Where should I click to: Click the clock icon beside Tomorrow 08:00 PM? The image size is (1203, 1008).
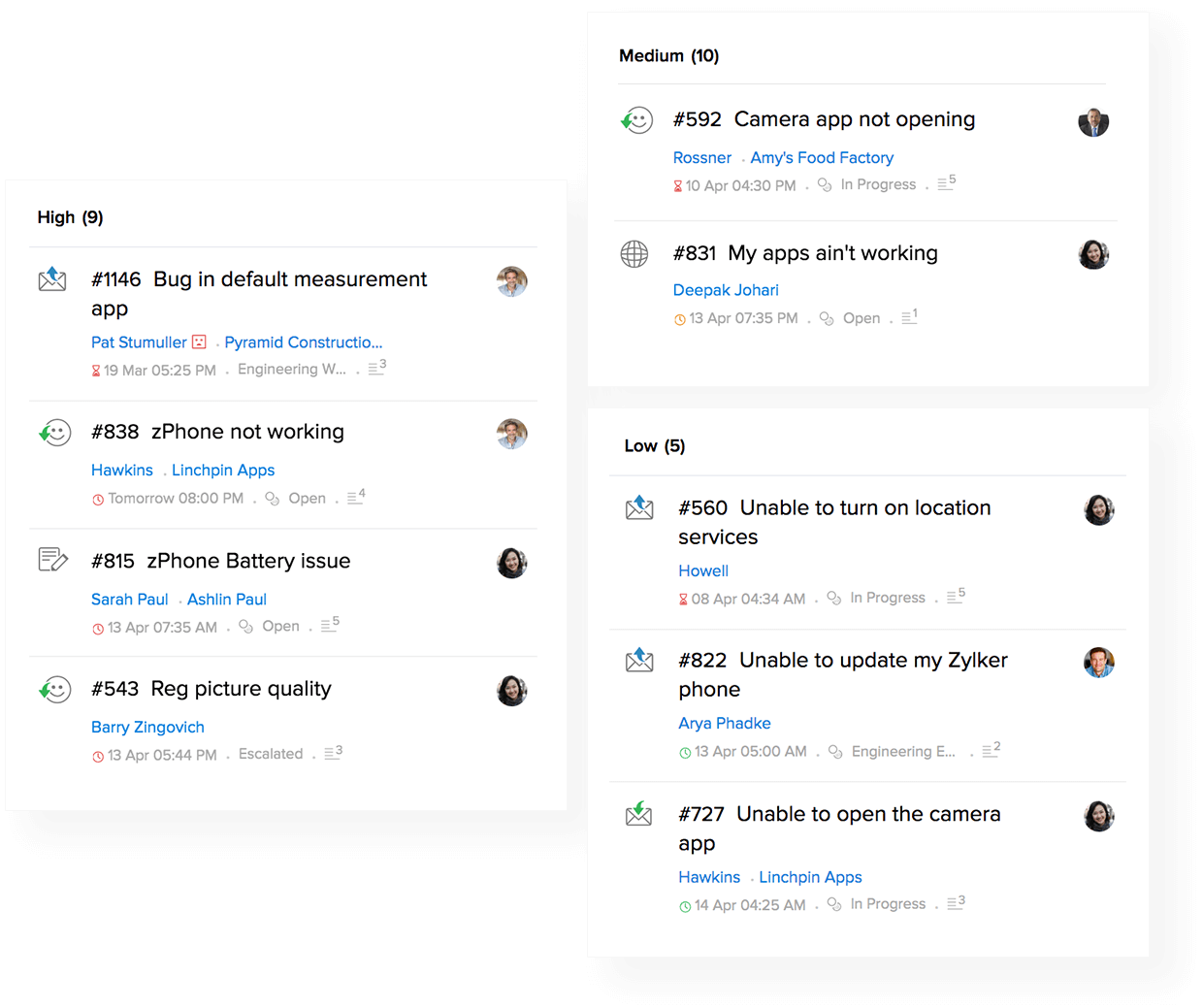[x=98, y=500]
